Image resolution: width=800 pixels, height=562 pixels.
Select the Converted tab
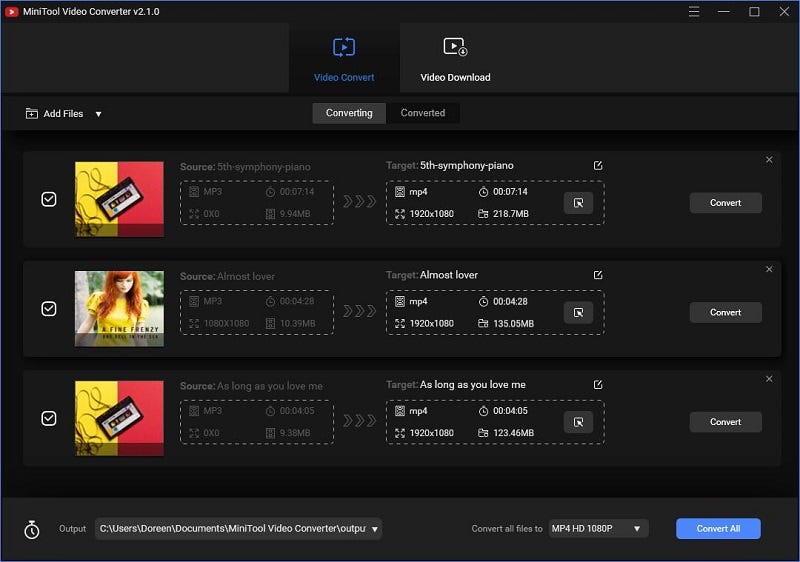(422, 113)
